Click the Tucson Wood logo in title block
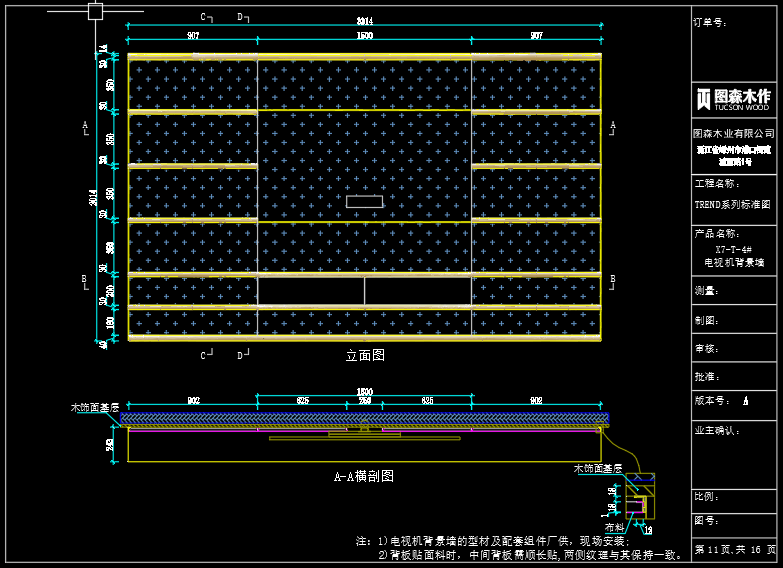The height and width of the screenshot is (568, 783). 734,98
